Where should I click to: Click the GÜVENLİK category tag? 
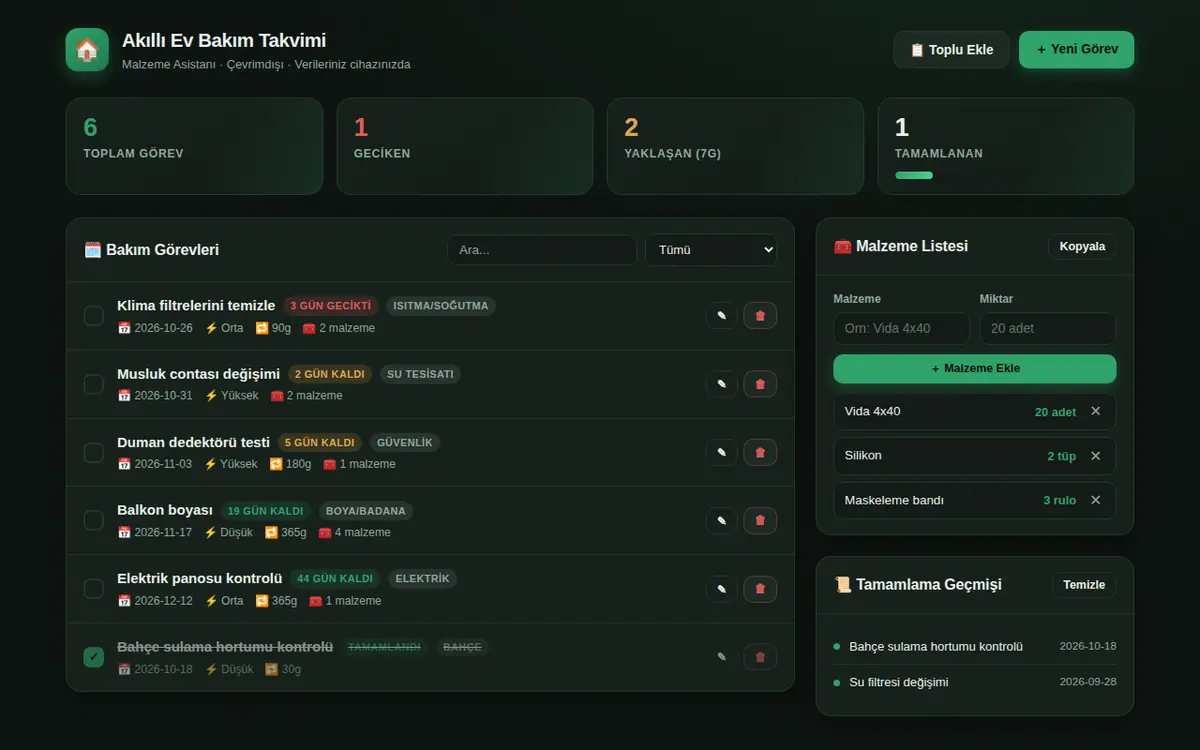[405, 443]
